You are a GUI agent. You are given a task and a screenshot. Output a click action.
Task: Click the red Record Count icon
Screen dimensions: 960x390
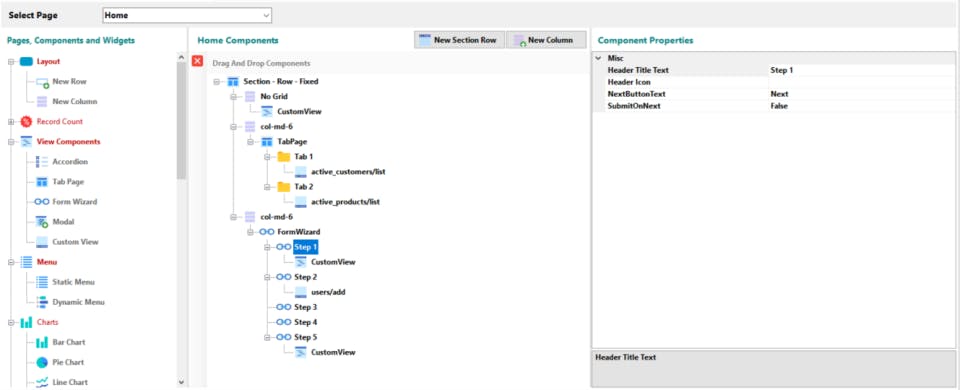[26, 121]
